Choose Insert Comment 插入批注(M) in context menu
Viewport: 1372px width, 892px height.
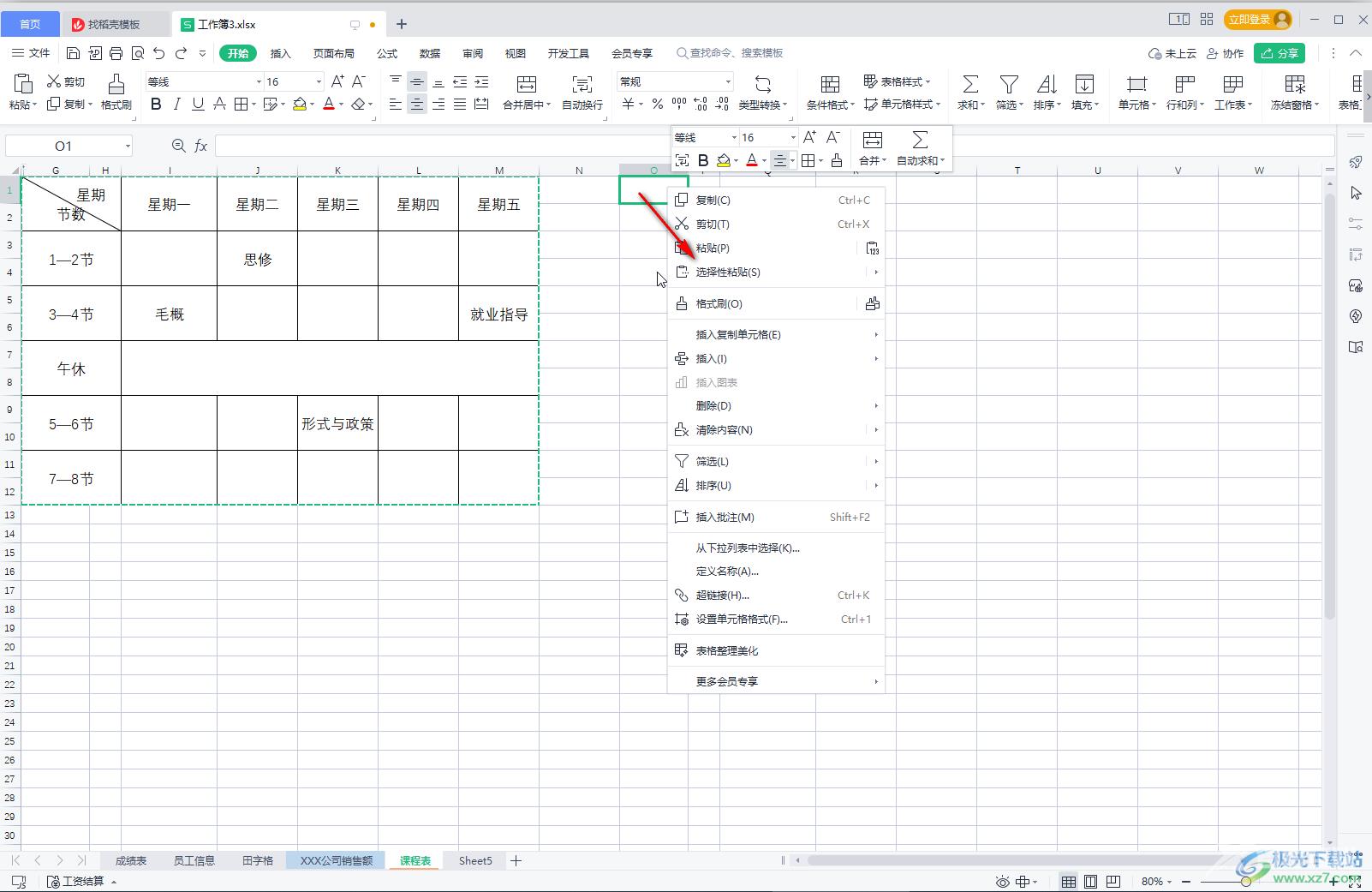click(776, 518)
